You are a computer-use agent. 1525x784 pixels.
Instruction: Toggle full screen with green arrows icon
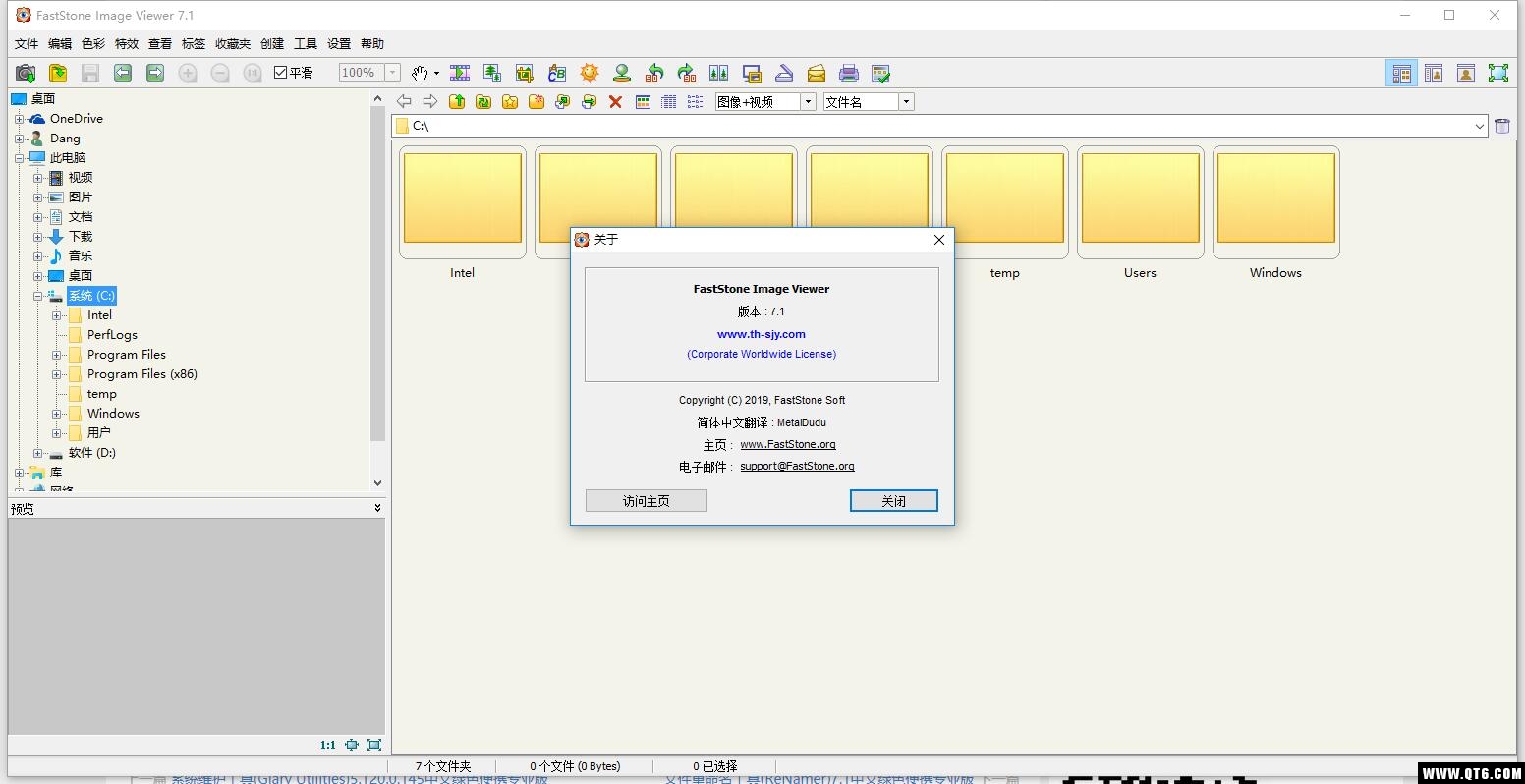(x=1498, y=73)
